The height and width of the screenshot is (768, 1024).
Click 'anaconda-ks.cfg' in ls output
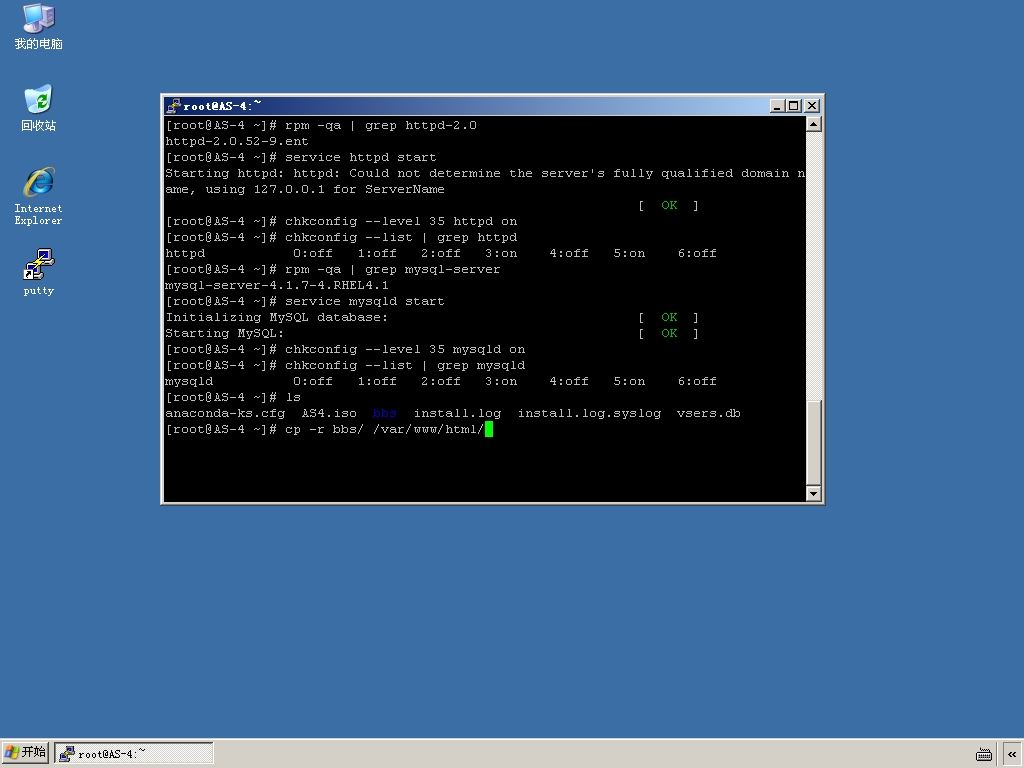(x=225, y=413)
